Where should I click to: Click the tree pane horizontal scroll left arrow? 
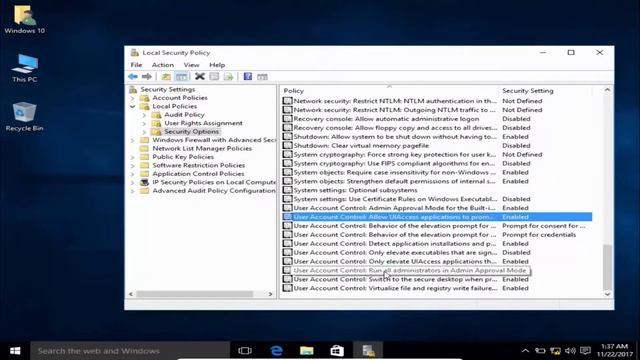[x=131, y=294]
